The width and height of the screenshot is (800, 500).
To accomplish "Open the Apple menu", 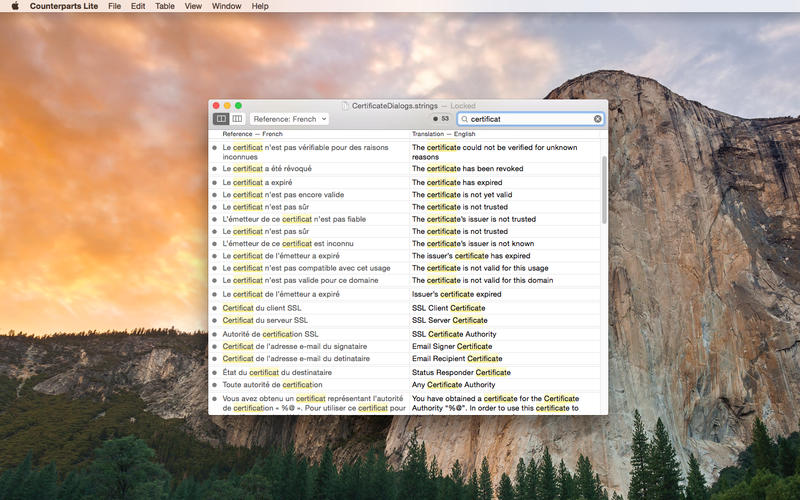I will tap(15, 6).
